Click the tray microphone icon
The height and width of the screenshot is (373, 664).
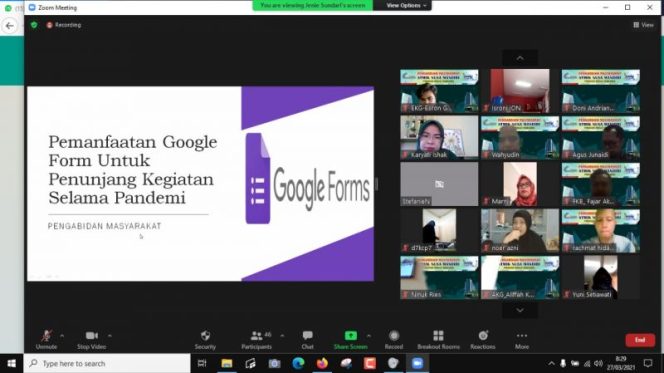pos(563,363)
